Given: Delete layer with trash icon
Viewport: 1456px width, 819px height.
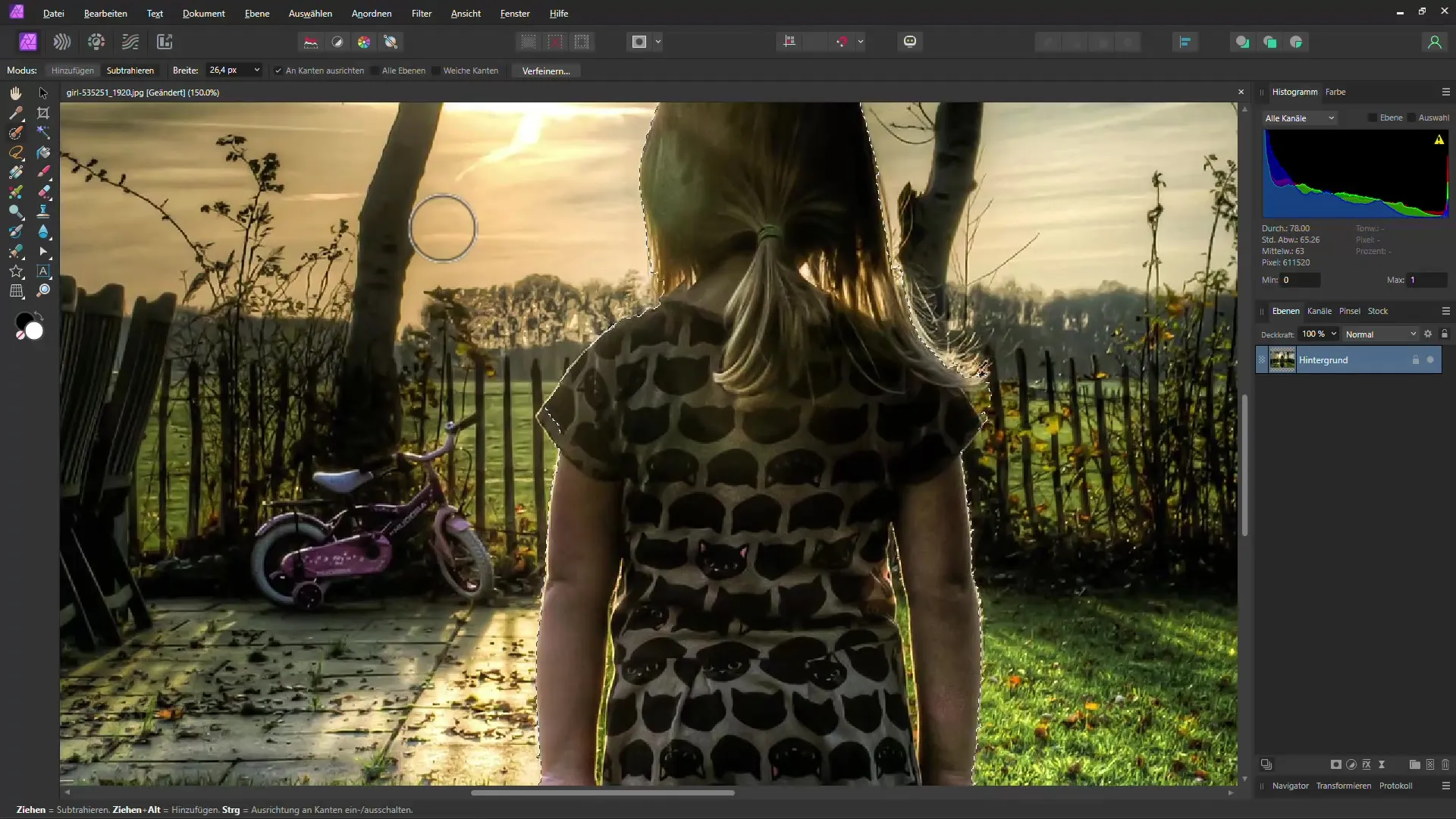Looking at the screenshot, I should pyautogui.click(x=1445, y=764).
